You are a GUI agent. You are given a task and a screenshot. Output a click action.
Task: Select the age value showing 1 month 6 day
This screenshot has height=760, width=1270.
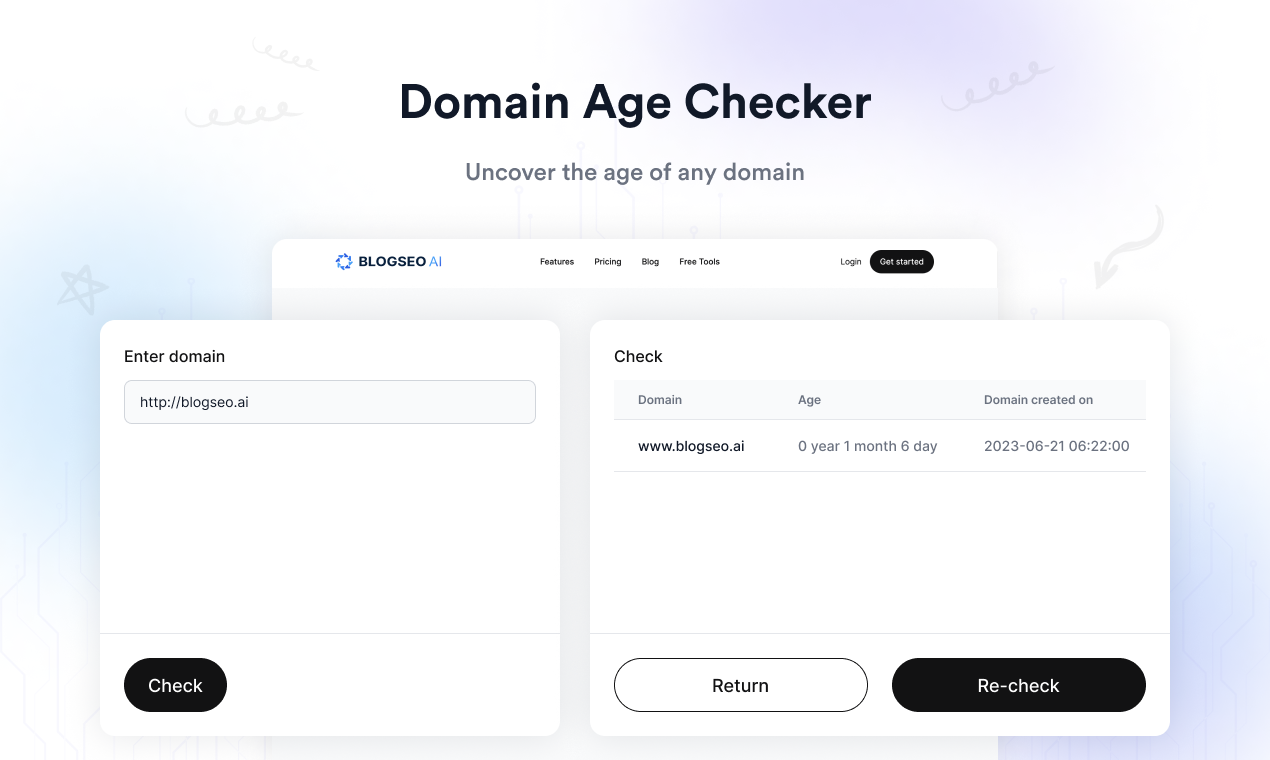[x=867, y=446]
